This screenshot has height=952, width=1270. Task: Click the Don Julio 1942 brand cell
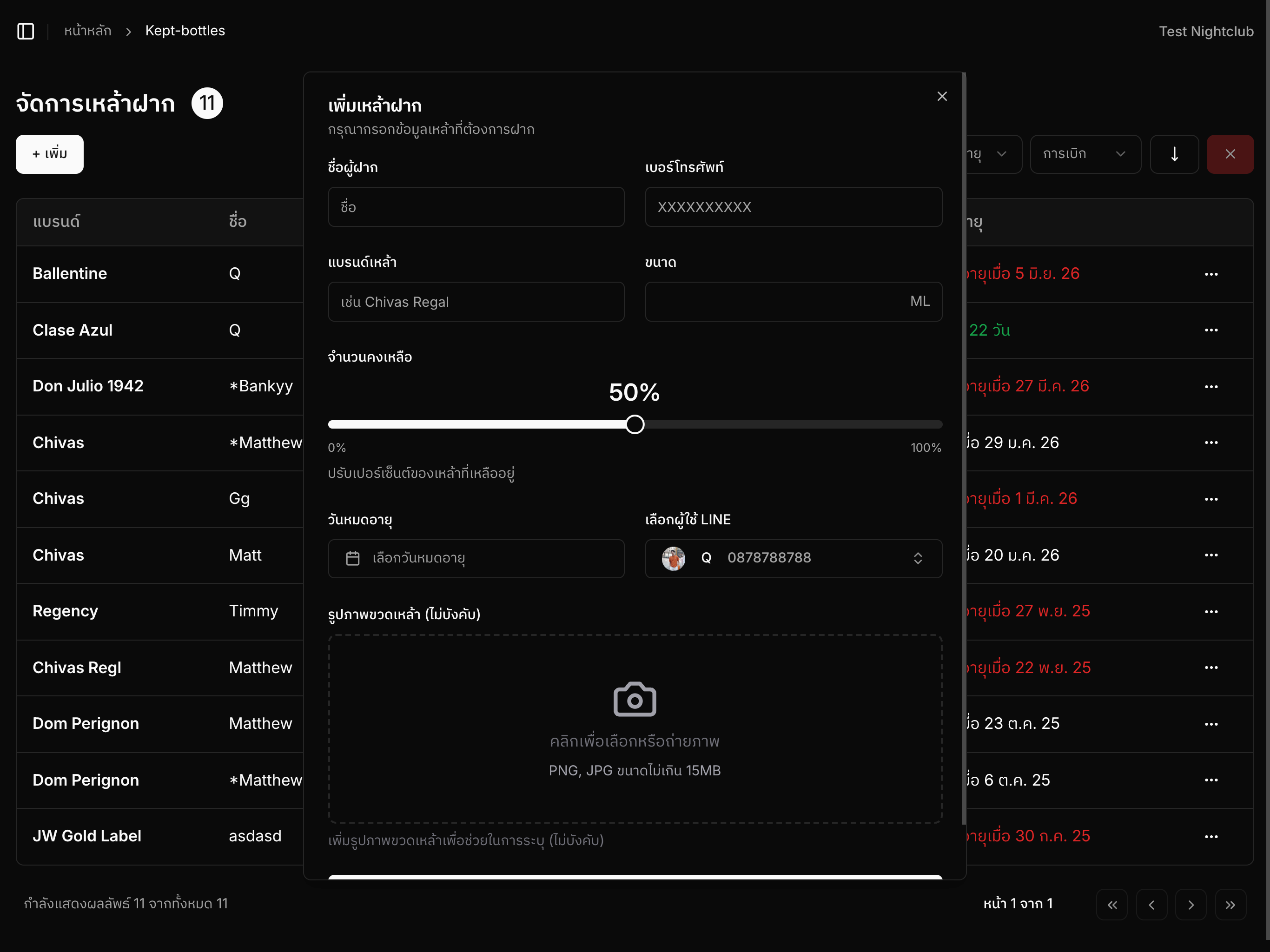88,386
